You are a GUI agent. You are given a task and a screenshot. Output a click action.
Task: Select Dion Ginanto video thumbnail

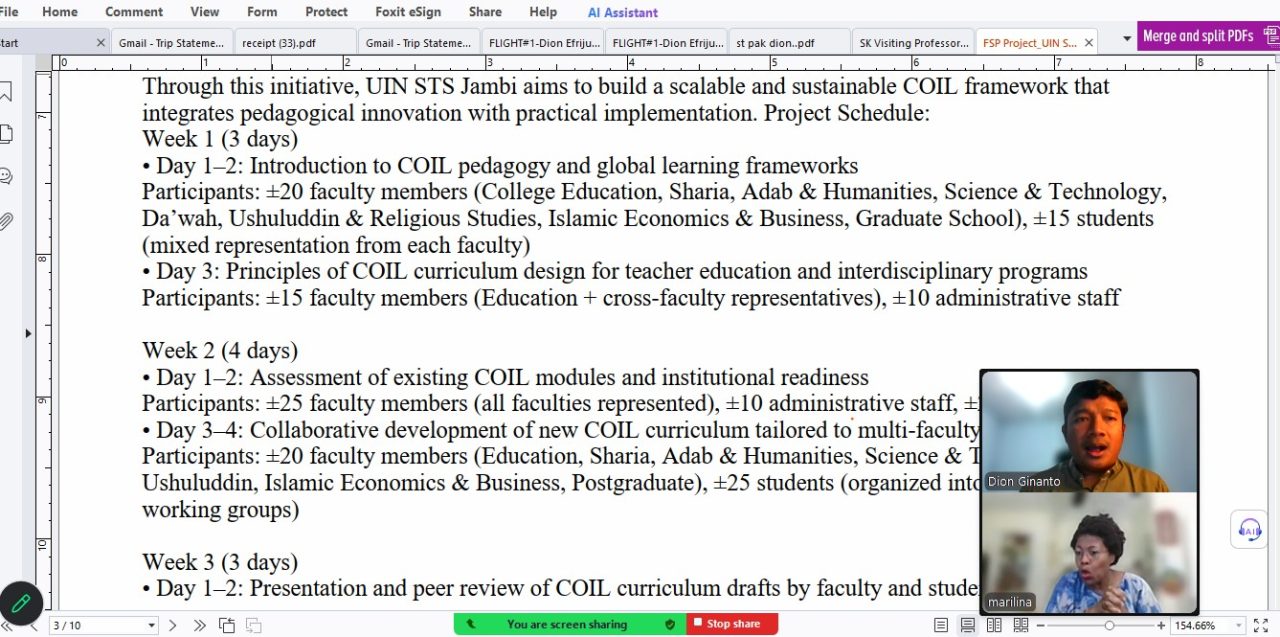[1089, 432]
